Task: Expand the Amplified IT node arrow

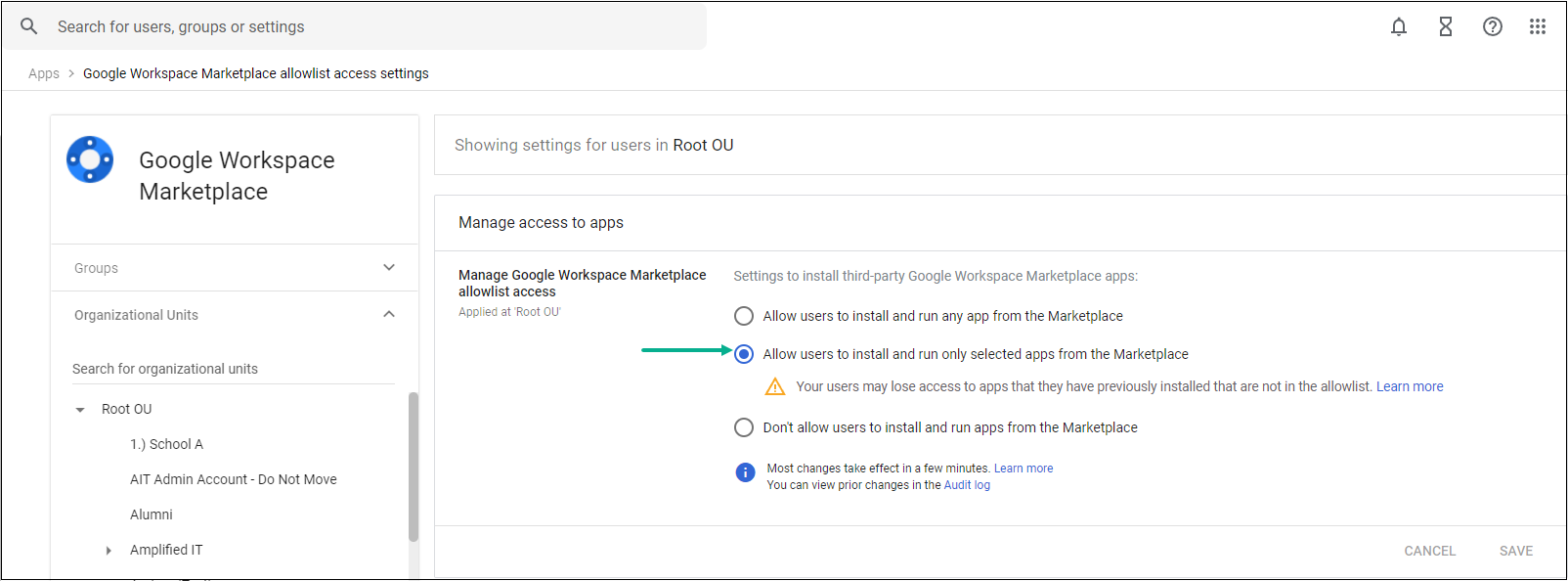Action: pyautogui.click(x=109, y=551)
